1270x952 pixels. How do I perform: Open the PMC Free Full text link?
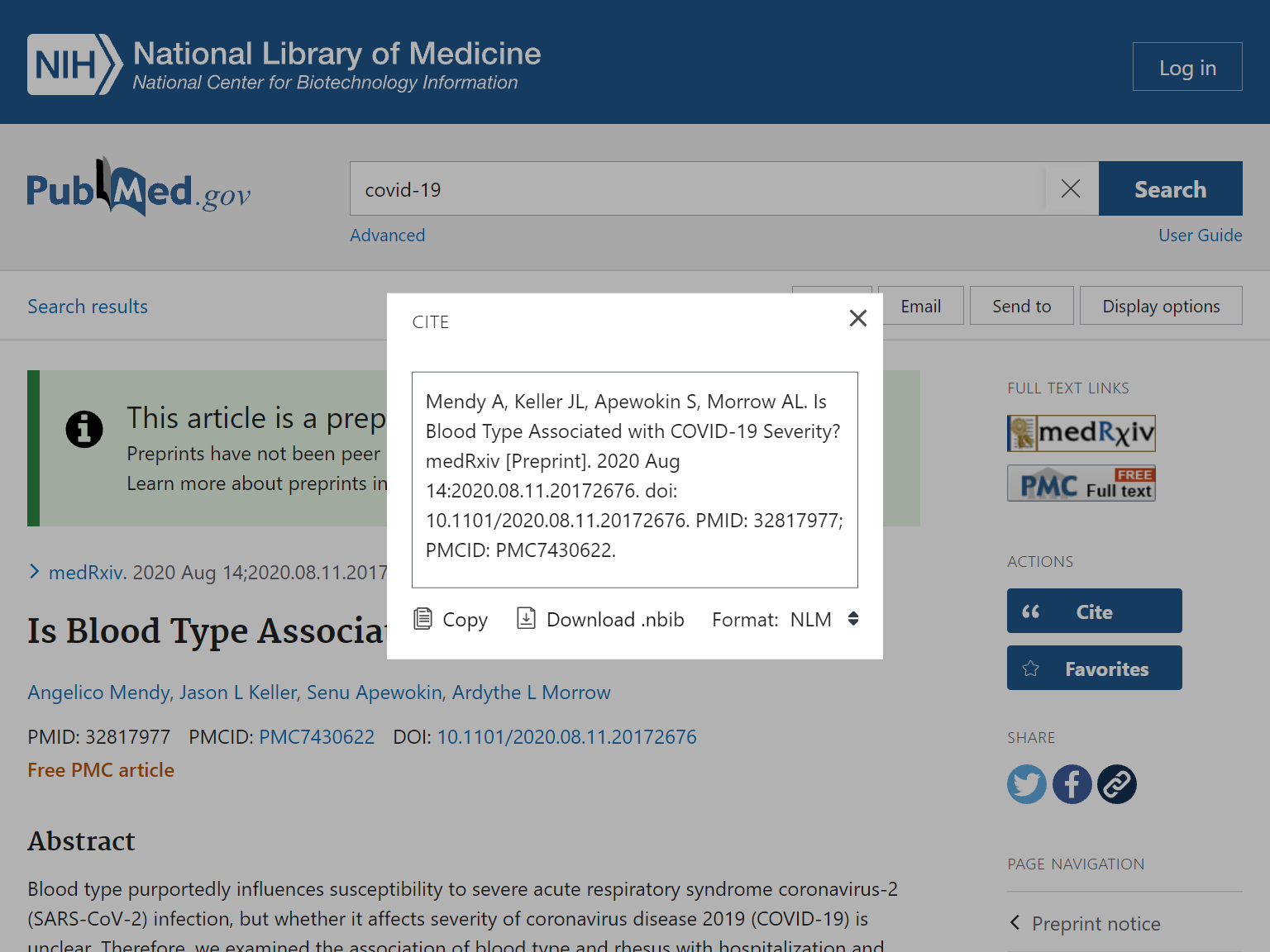[1081, 483]
